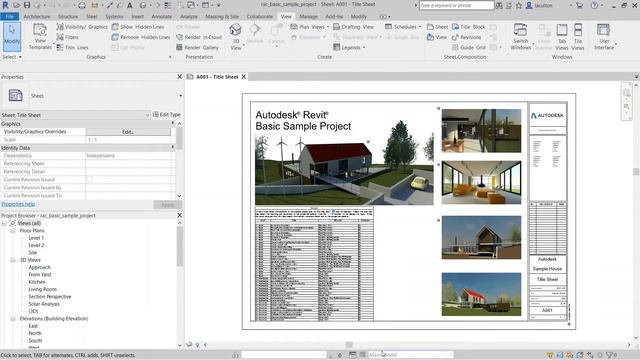
Task: Click the Guide Grid tool
Action: [469, 47]
